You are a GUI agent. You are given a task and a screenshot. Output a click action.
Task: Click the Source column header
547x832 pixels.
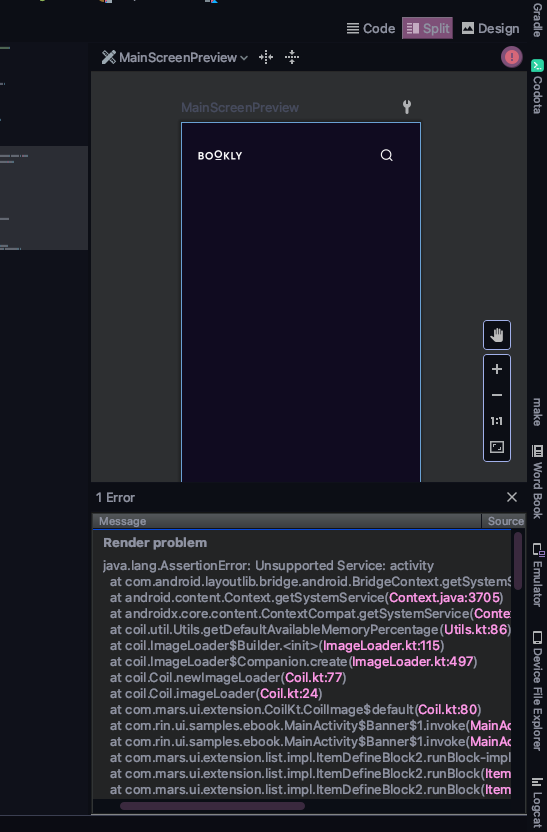pos(504,521)
